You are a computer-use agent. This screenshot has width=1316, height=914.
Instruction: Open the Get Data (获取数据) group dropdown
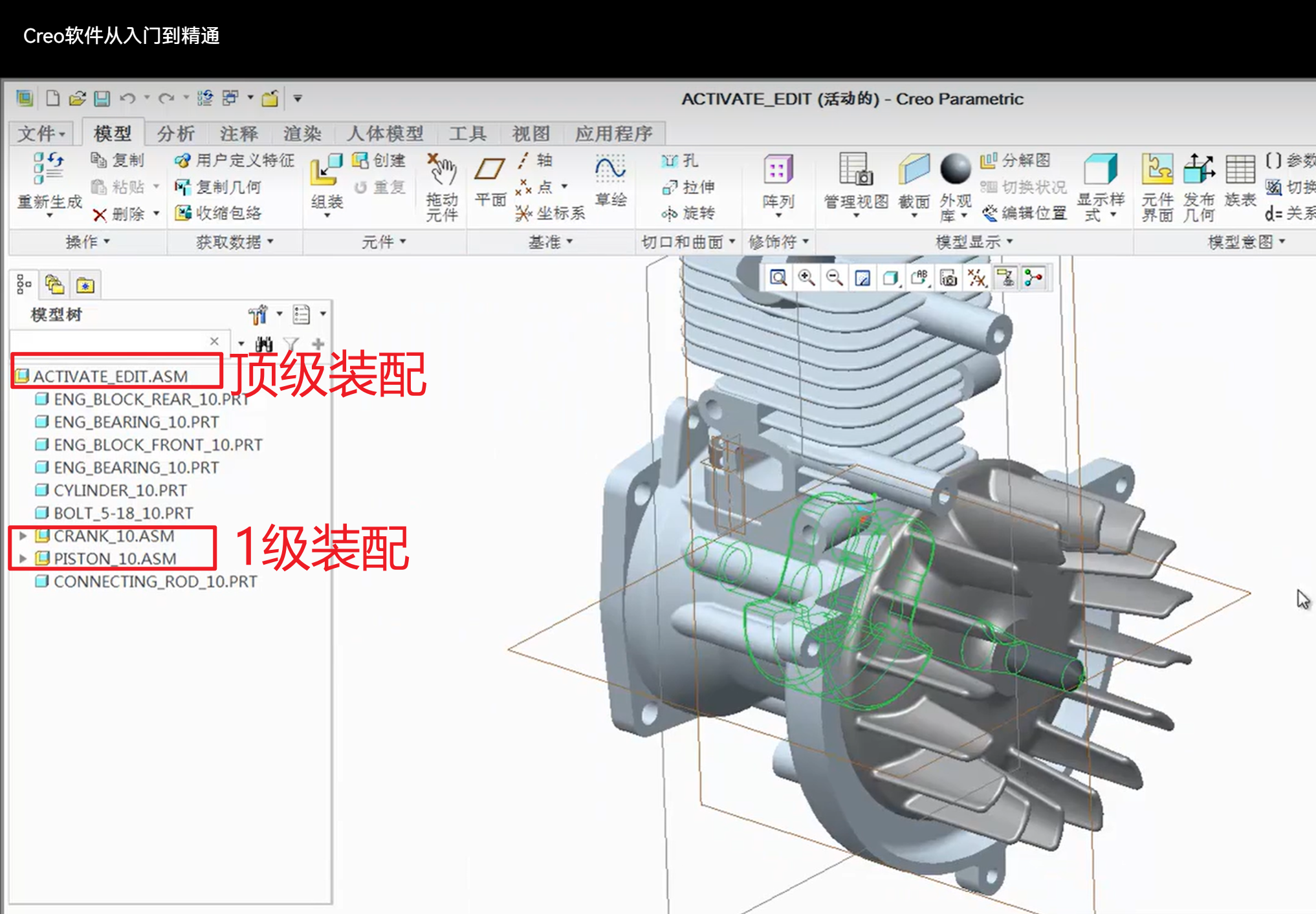234,242
